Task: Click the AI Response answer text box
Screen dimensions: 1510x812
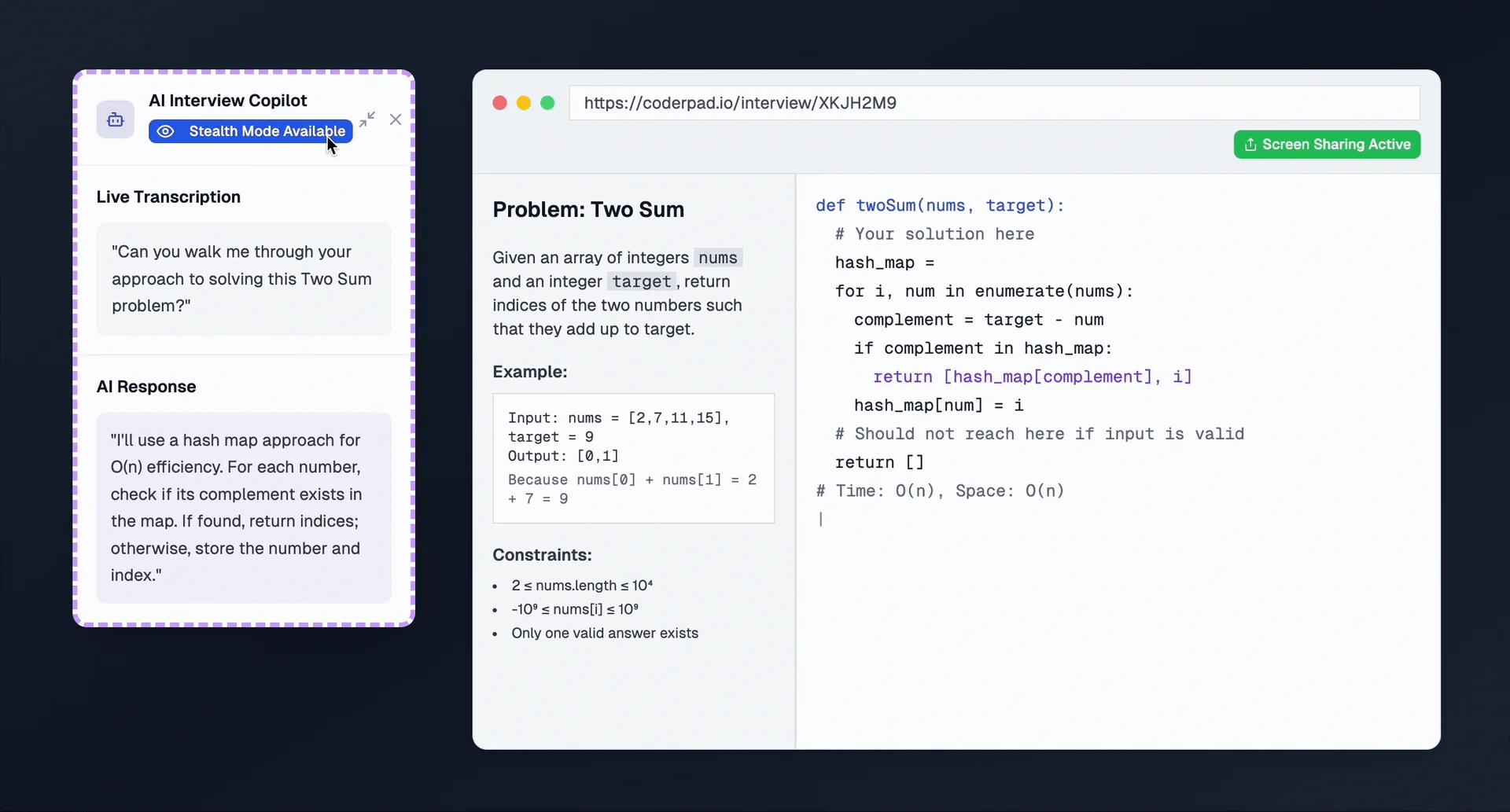Action: click(243, 508)
